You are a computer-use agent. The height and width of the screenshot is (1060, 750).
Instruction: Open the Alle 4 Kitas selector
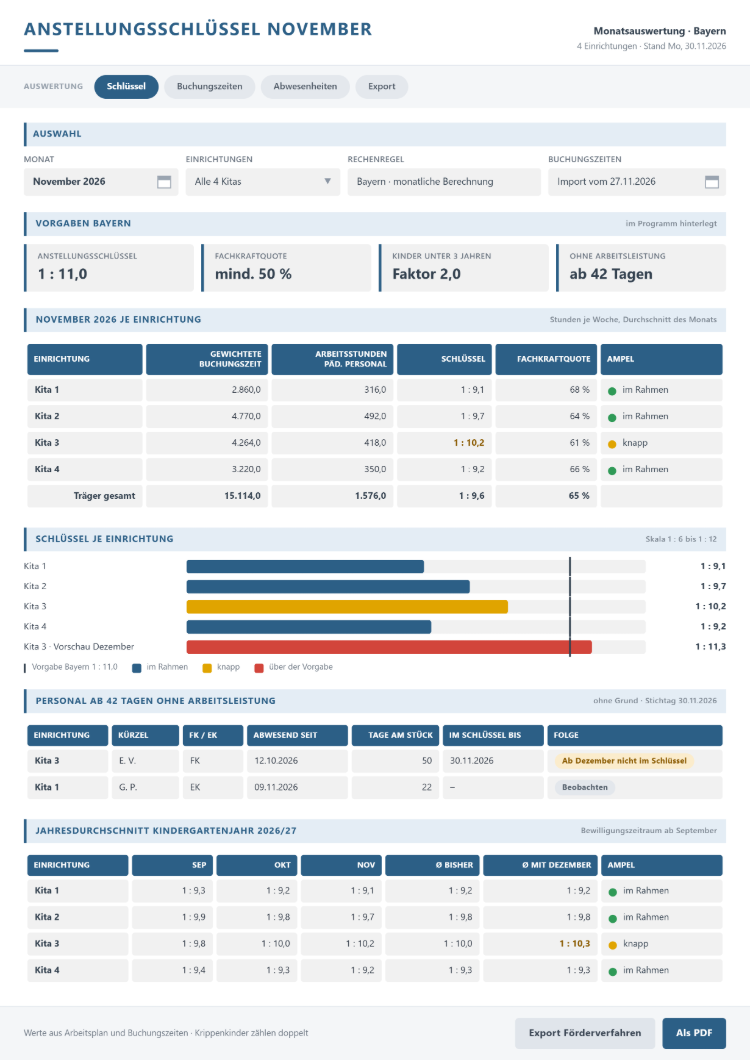pyautogui.click(x=263, y=182)
